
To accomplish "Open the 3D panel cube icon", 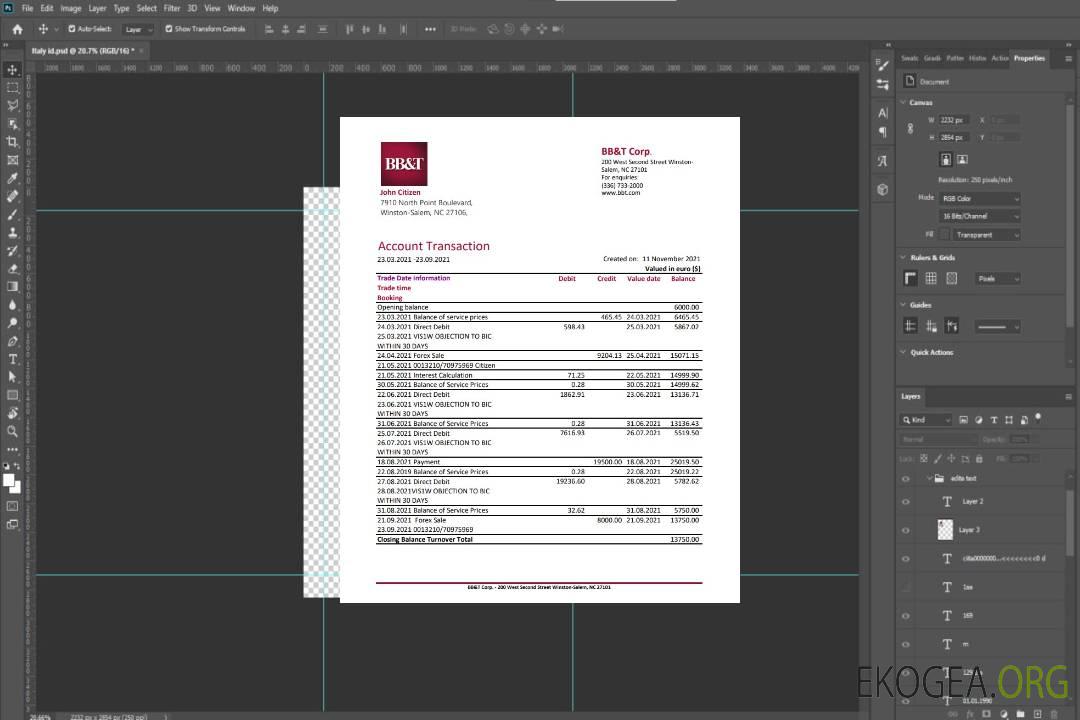I will 882,189.
